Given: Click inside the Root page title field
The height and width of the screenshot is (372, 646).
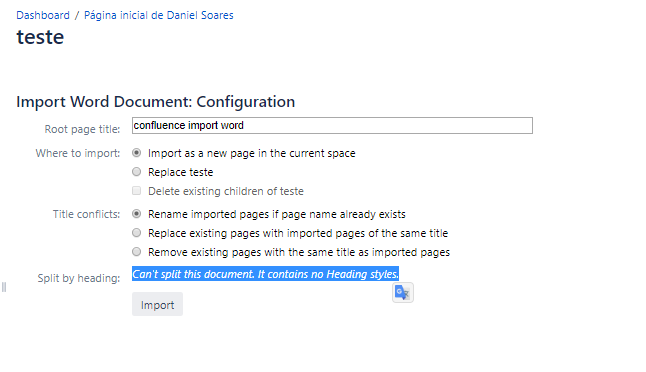Looking at the screenshot, I should (332, 125).
